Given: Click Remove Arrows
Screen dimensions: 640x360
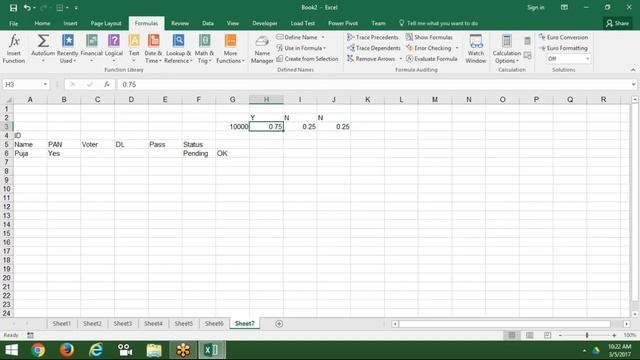Looking at the screenshot, I should click(x=371, y=59).
